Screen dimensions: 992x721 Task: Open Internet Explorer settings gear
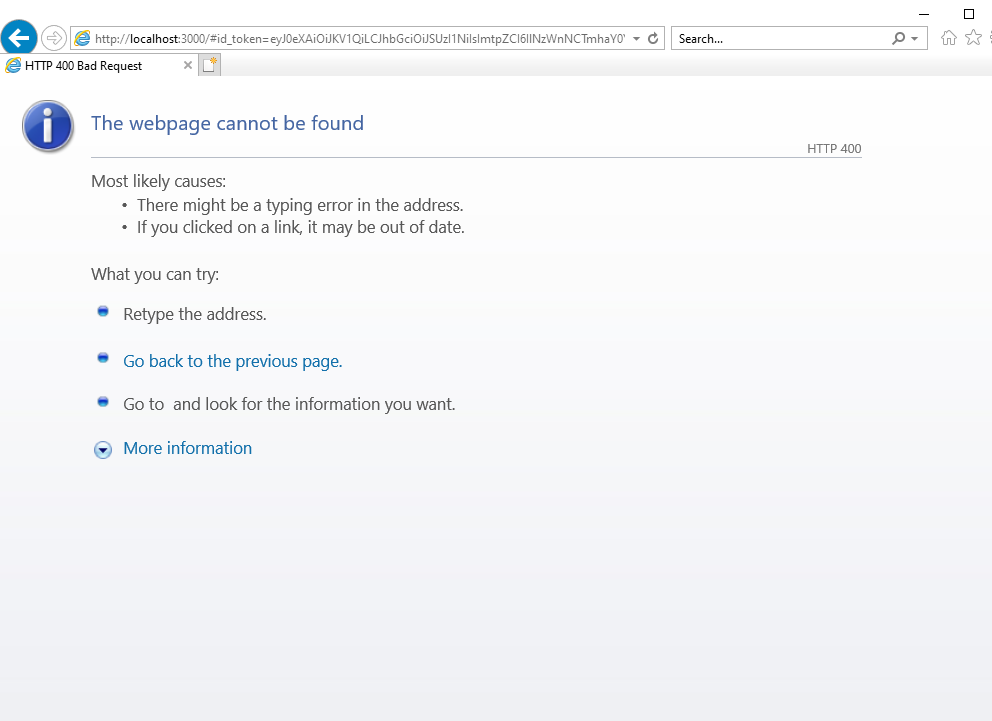pos(988,38)
